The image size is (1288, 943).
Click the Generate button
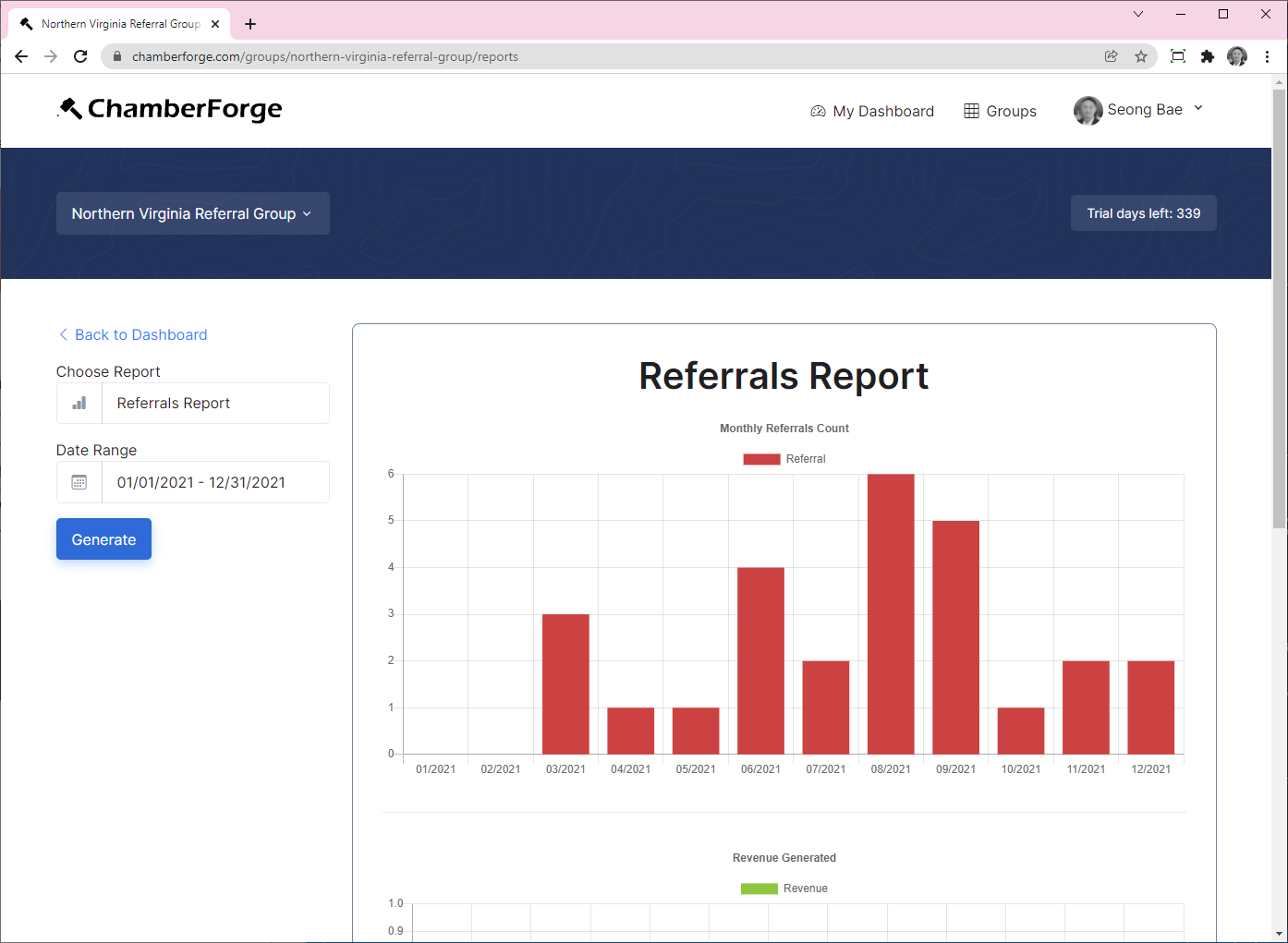103,538
